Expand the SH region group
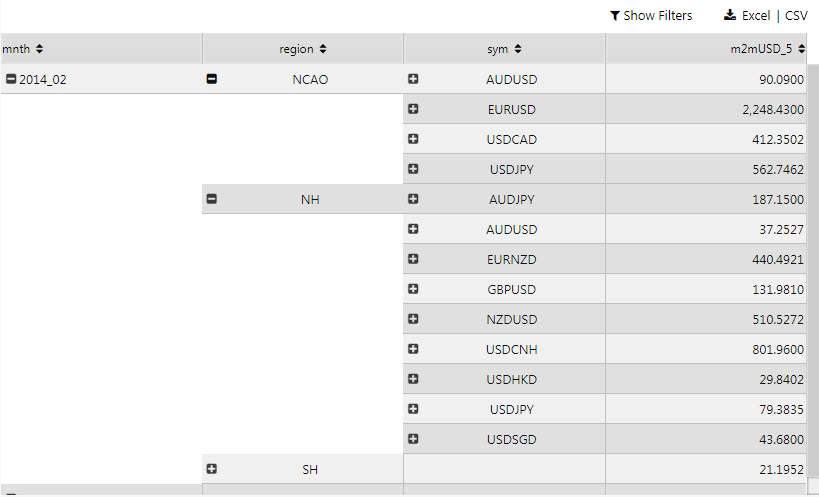Image resolution: width=819 pixels, height=497 pixels. click(211, 469)
